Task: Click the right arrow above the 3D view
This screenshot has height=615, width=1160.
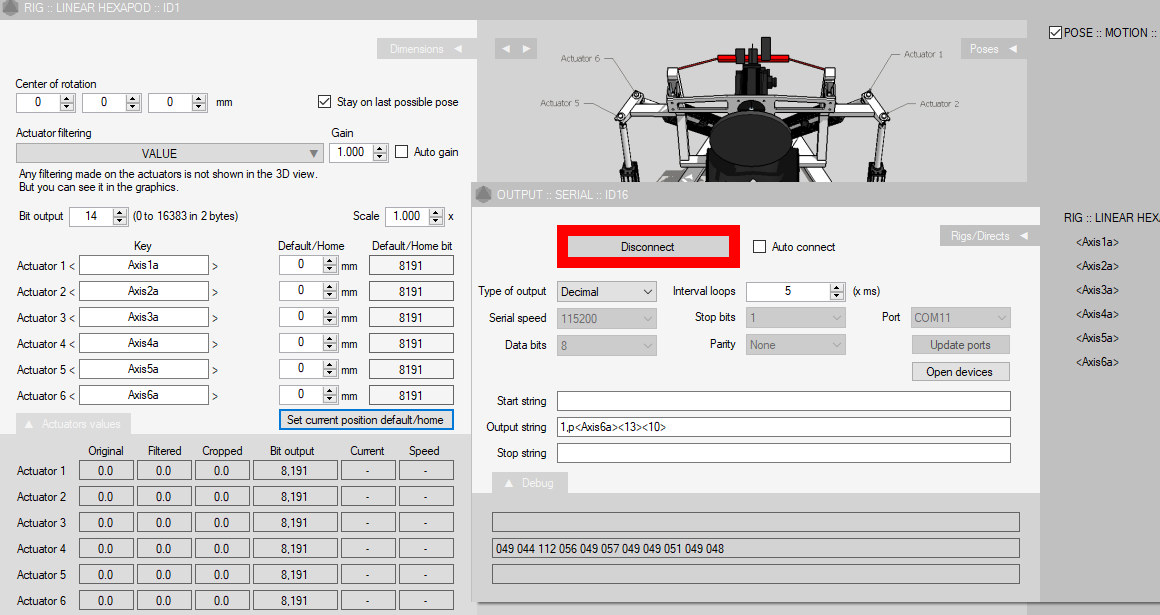Action: pos(526,48)
